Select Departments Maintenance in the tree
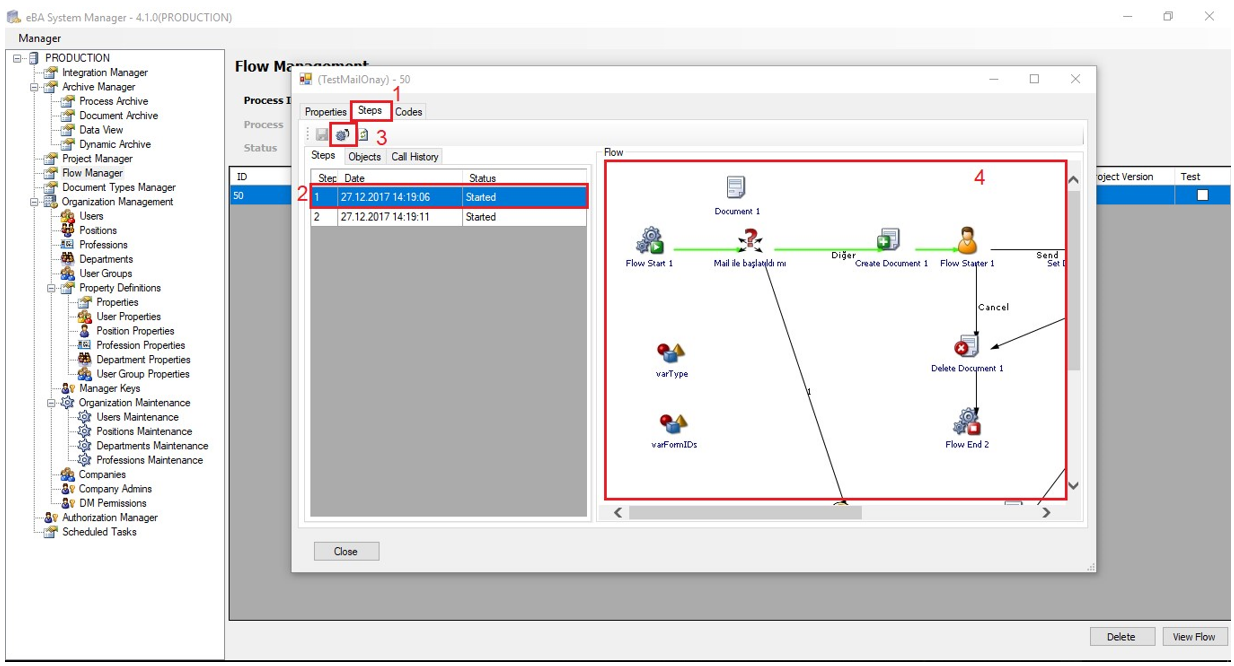 (152, 446)
